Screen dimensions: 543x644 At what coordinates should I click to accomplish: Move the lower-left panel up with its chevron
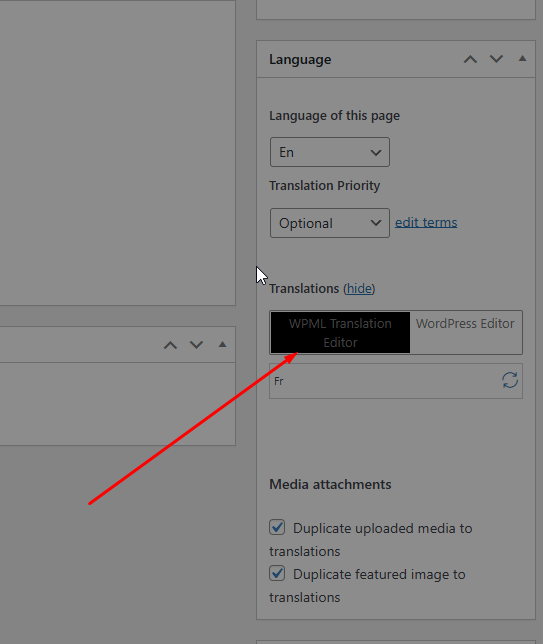point(170,345)
